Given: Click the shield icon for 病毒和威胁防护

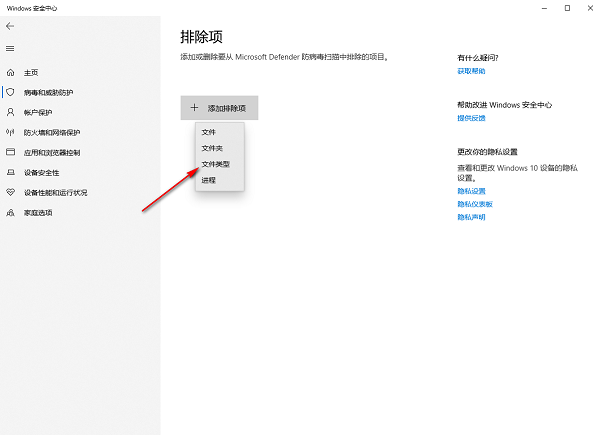Looking at the screenshot, I should [x=11, y=92].
